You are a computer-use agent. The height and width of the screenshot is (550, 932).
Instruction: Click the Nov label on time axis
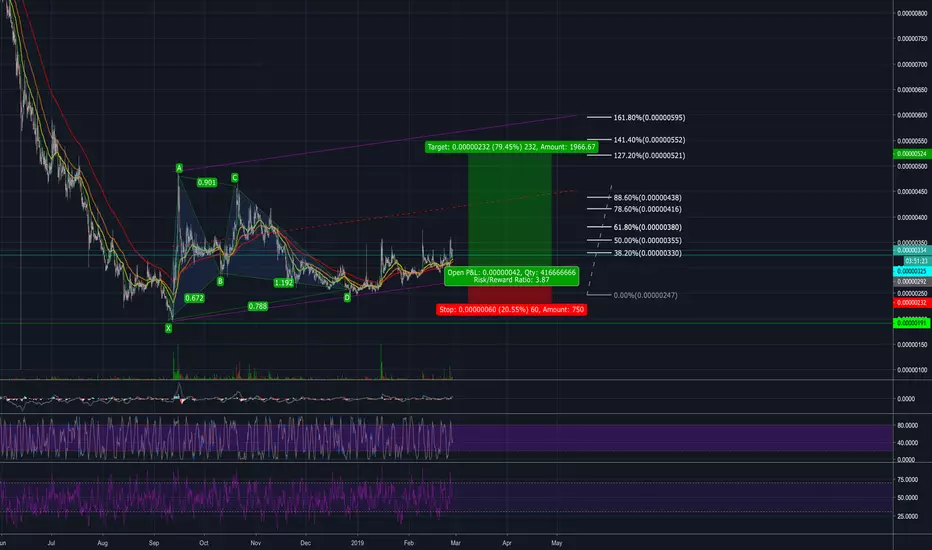pyautogui.click(x=256, y=543)
